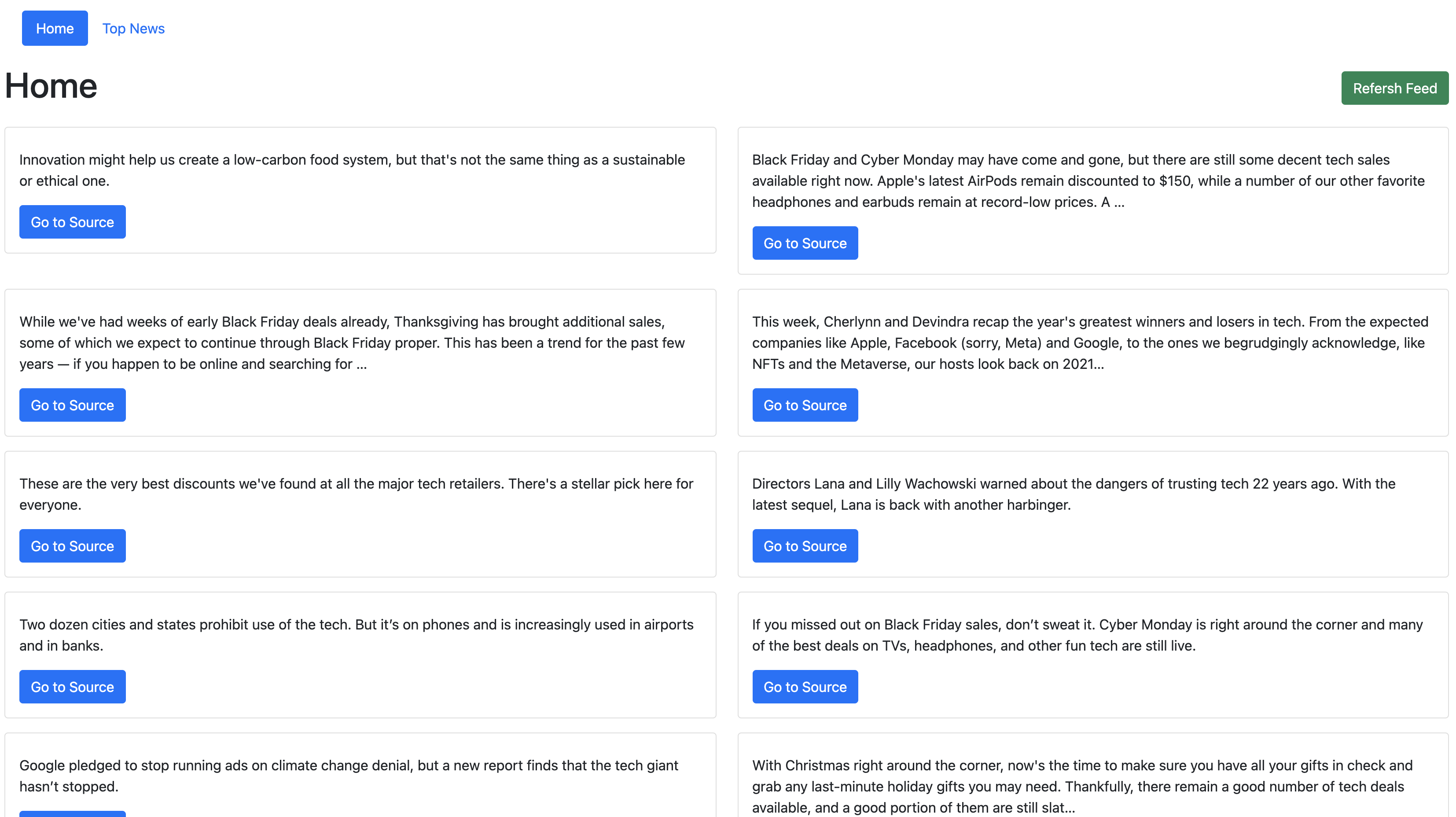
Task: Select the Home tab
Action: (54, 28)
